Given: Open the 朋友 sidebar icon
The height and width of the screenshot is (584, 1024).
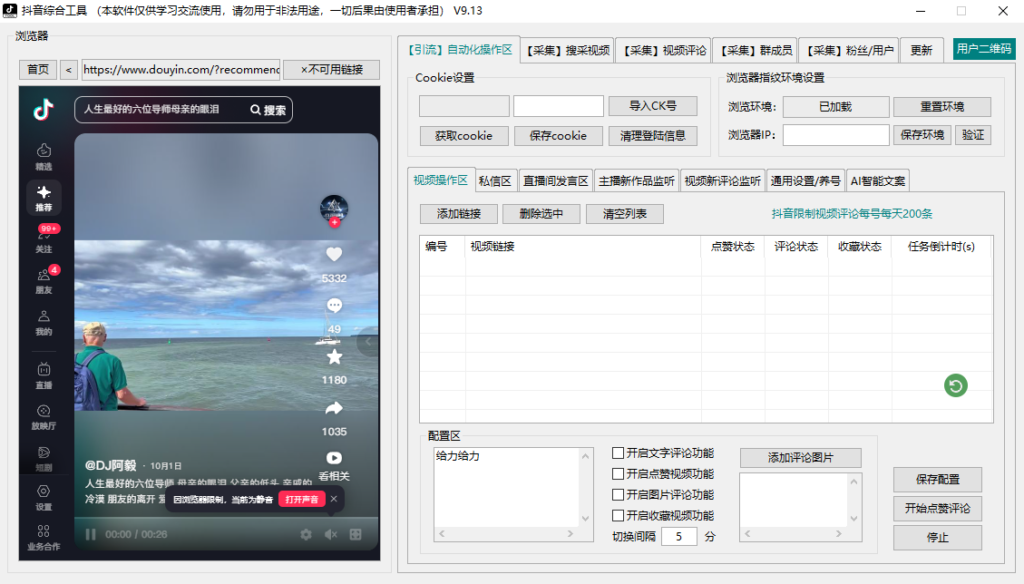Looking at the screenshot, I should pyautogui.click(x=44, y=280).
